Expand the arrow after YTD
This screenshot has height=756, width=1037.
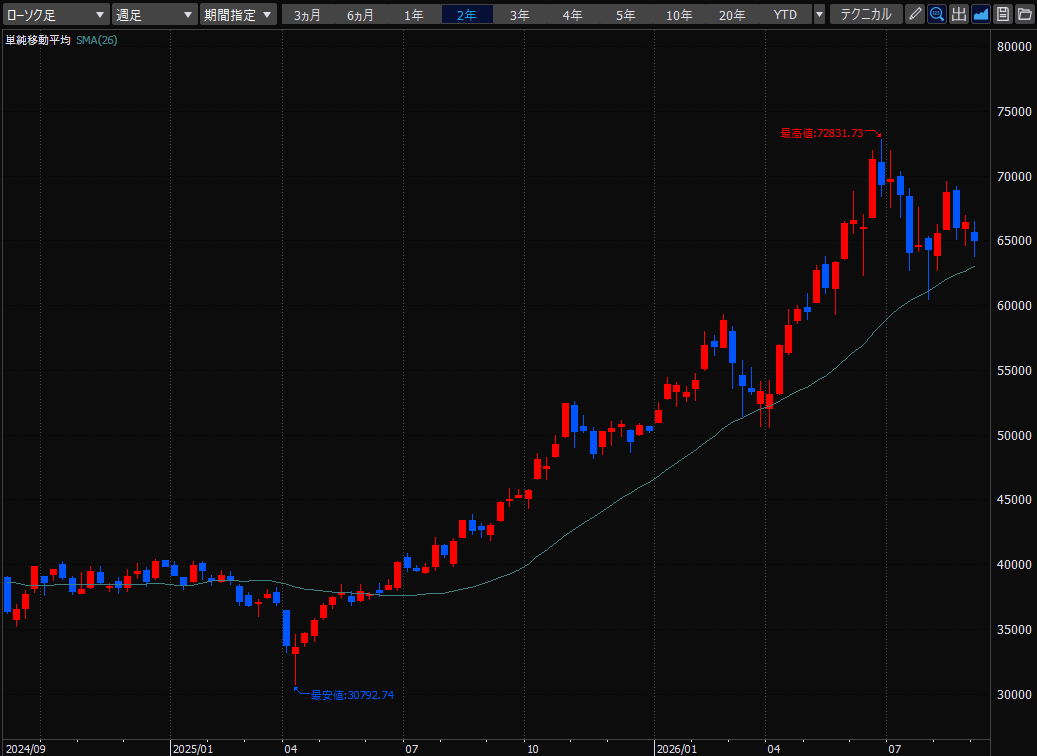[x=819, y=14]
